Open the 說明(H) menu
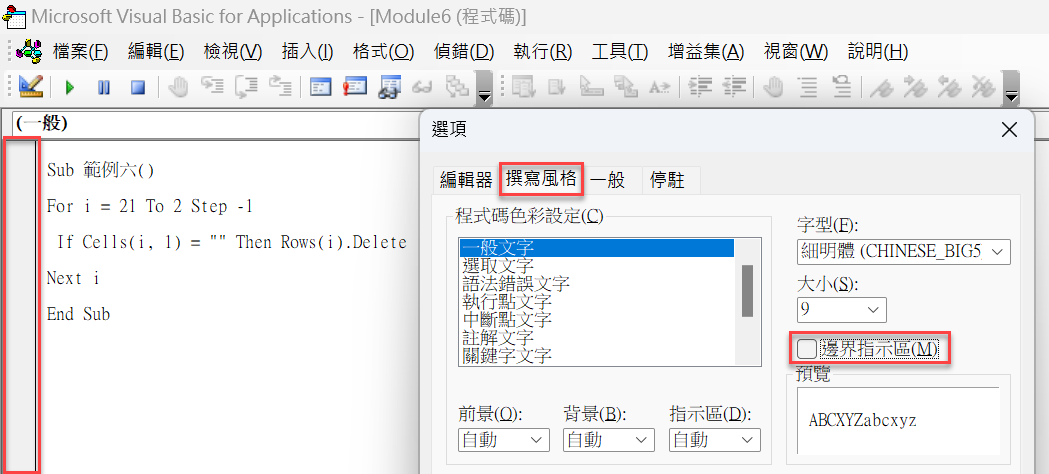 (877, 51)
